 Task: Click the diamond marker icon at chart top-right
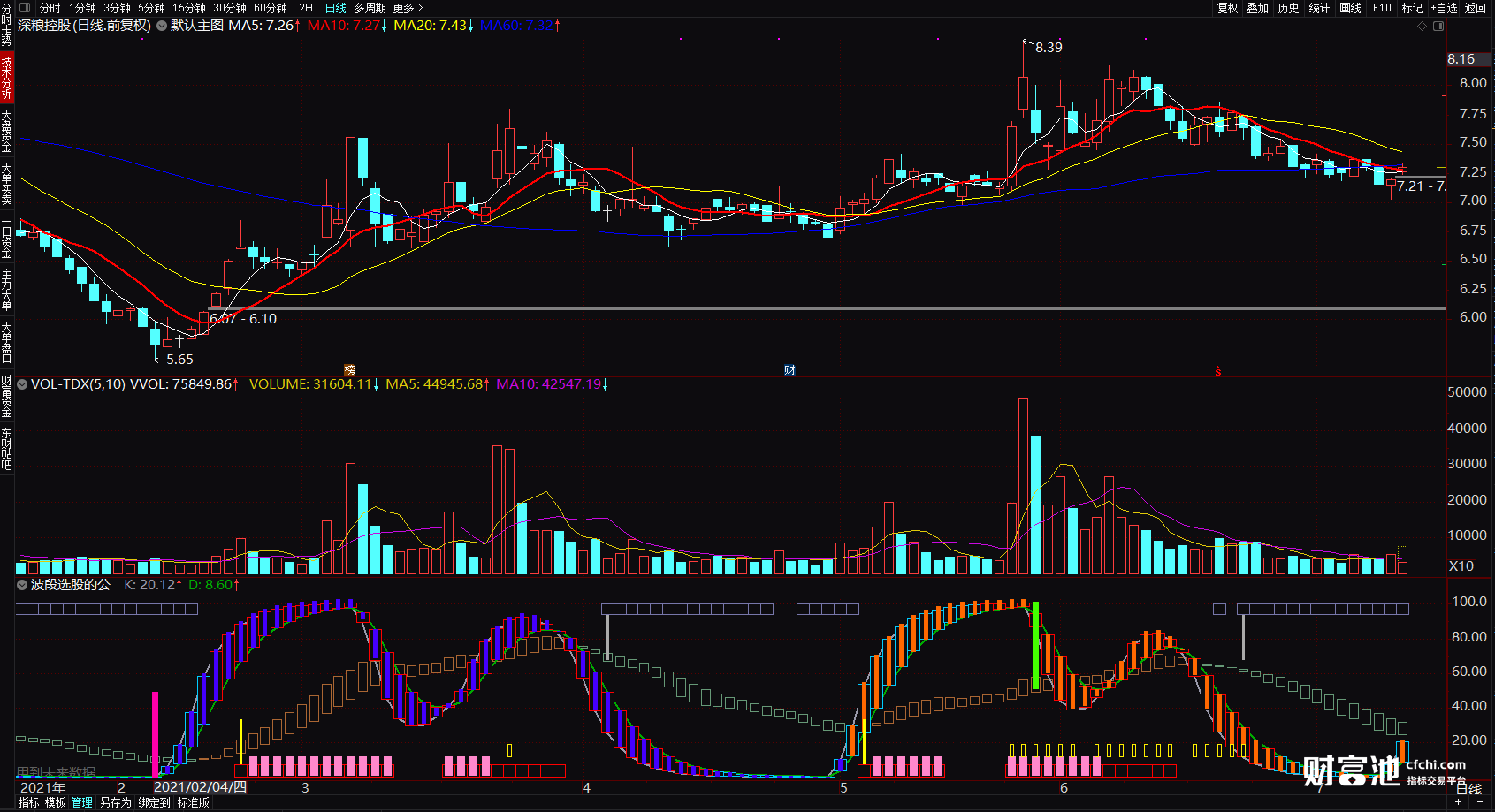(x=1422, y=26)
